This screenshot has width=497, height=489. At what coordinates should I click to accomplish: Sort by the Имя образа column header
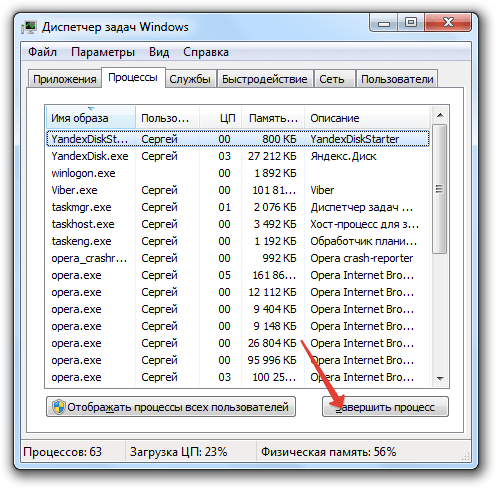pos(91,118)
